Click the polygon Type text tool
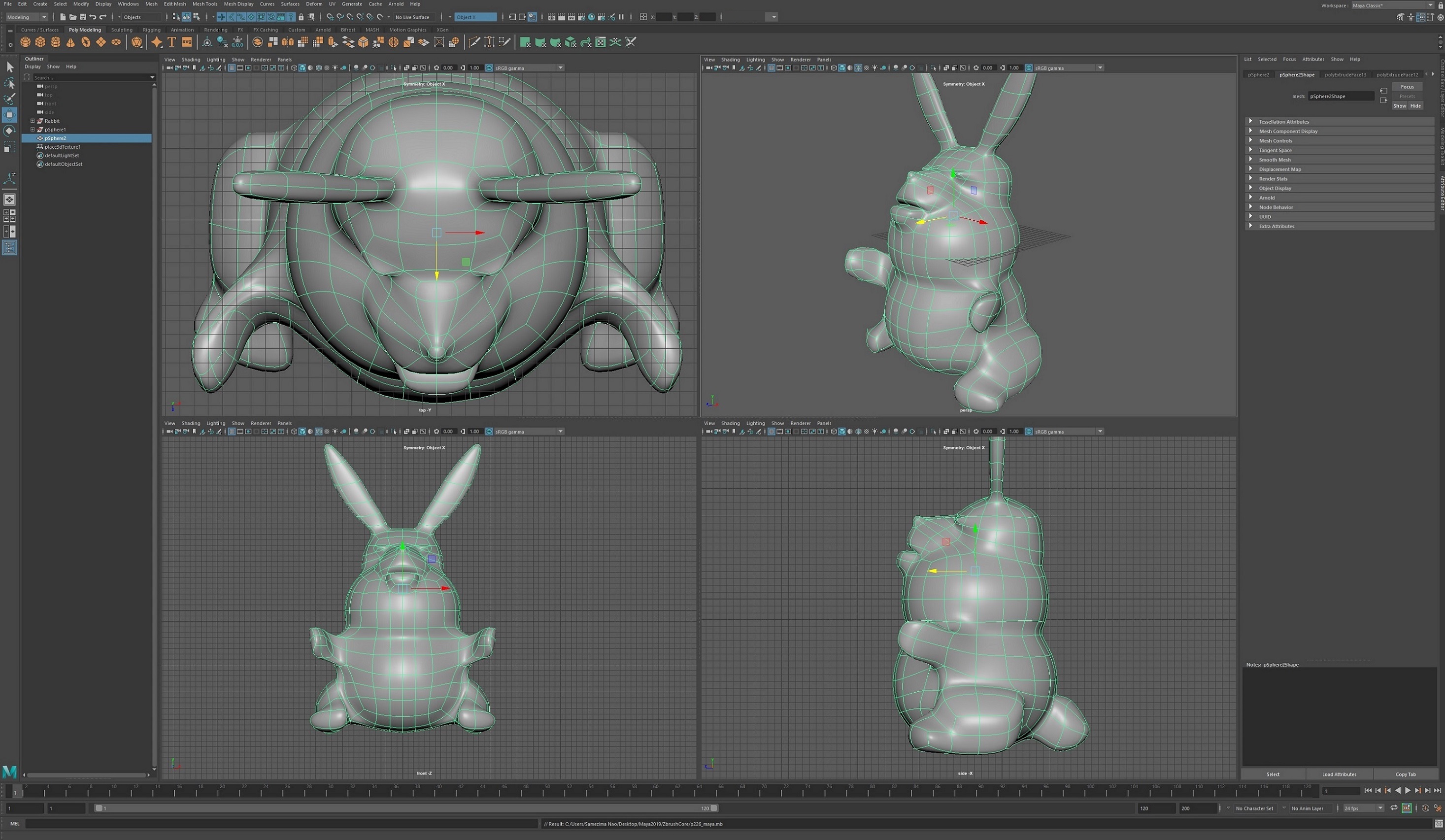The image size is (1445, 840). tap(171, 42)
